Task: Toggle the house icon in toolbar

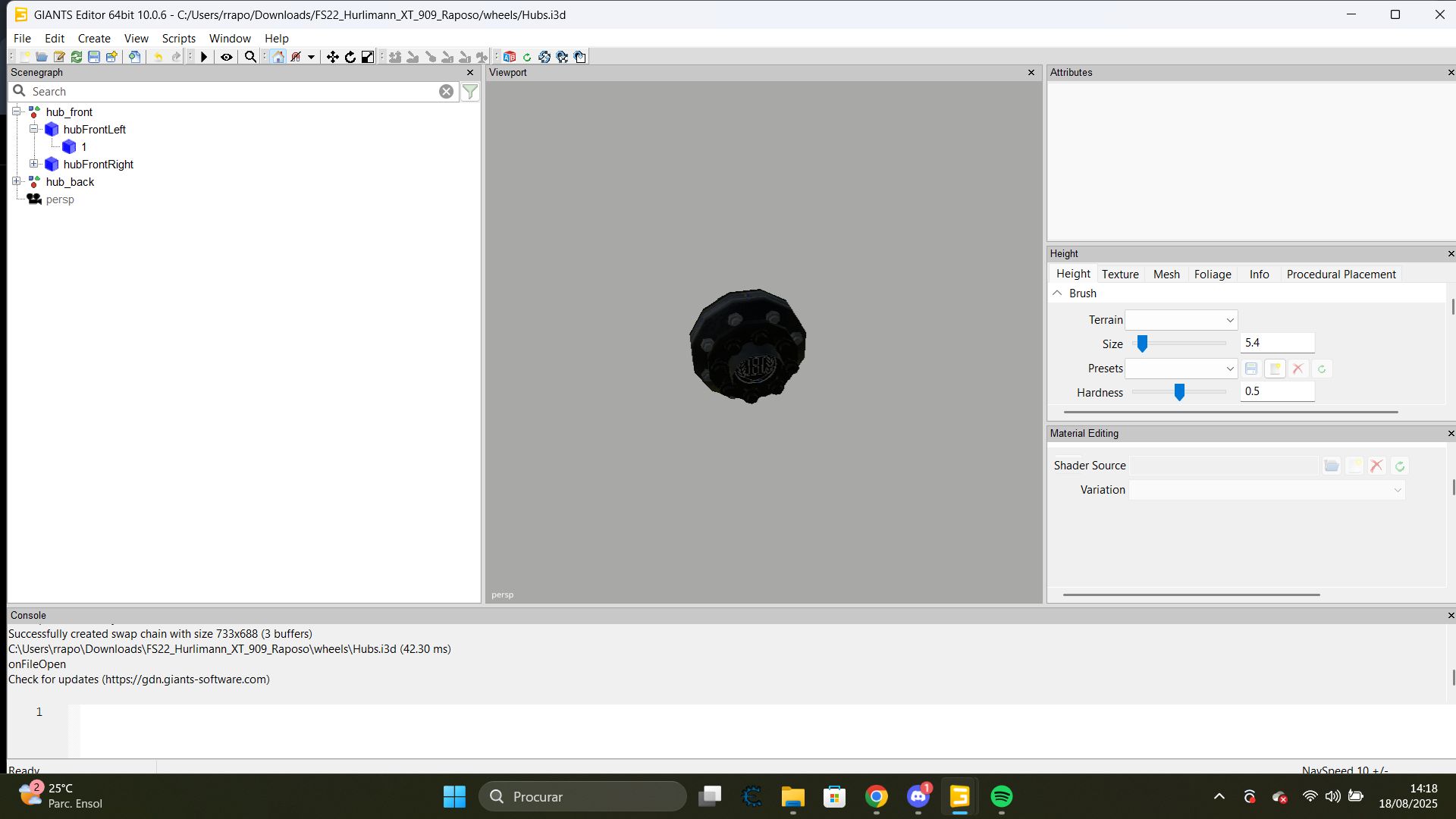Action: [278, 57]
